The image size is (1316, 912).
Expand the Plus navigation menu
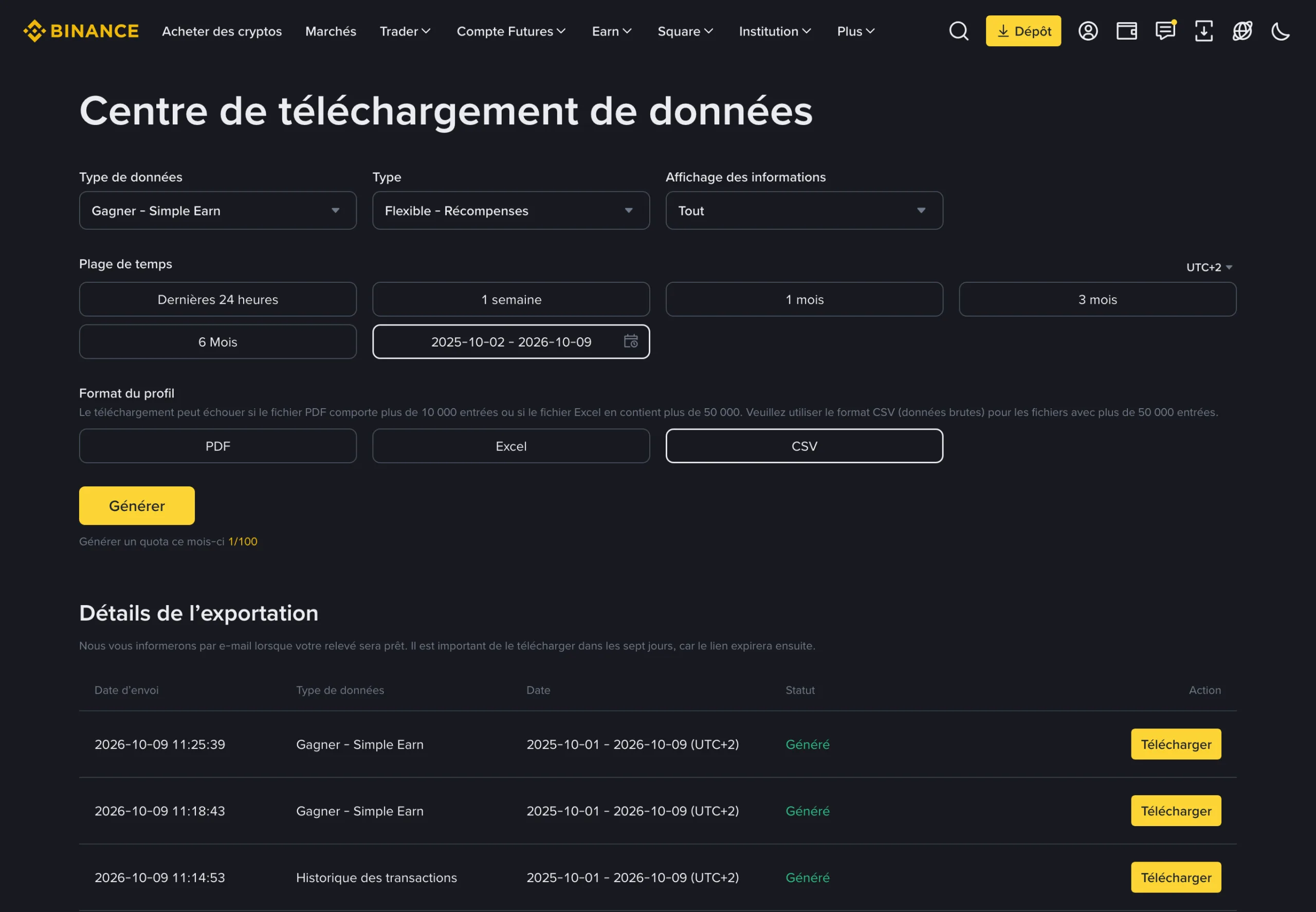[856, 31]
